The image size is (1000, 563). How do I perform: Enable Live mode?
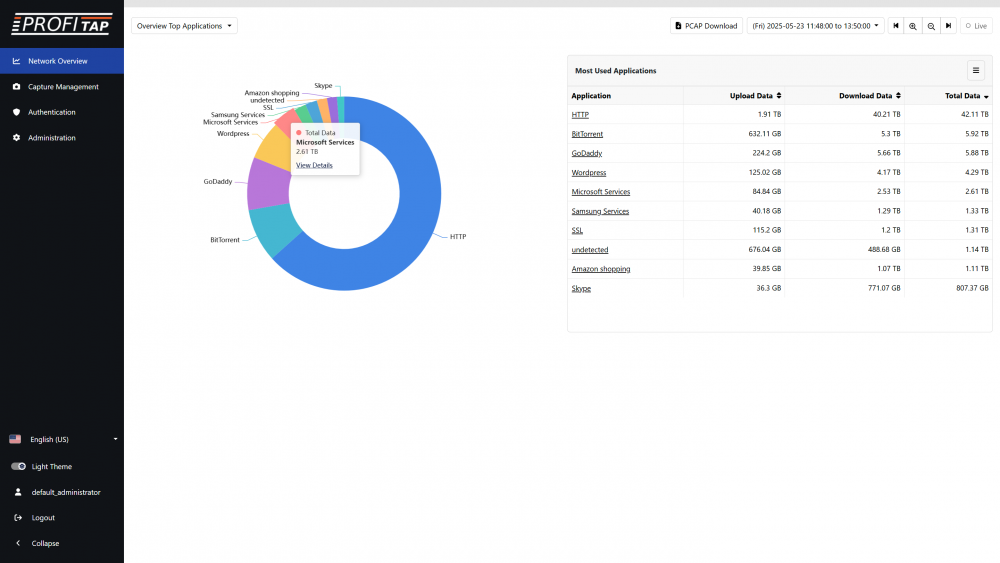click(976, 26)
